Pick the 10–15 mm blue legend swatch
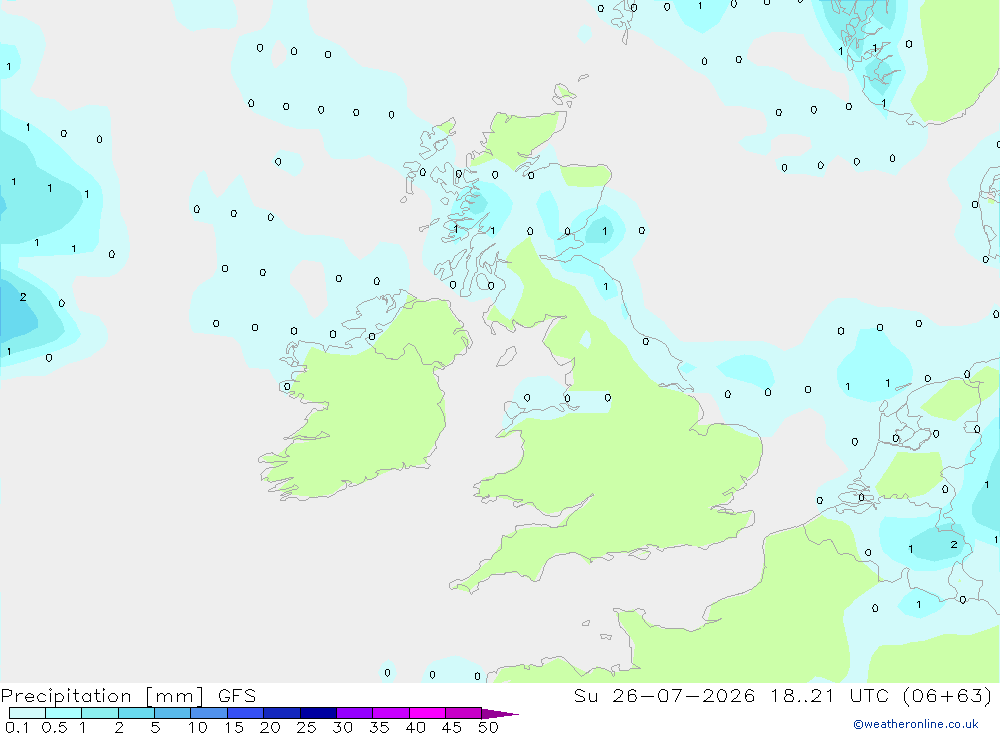 [x=209, y=713]
